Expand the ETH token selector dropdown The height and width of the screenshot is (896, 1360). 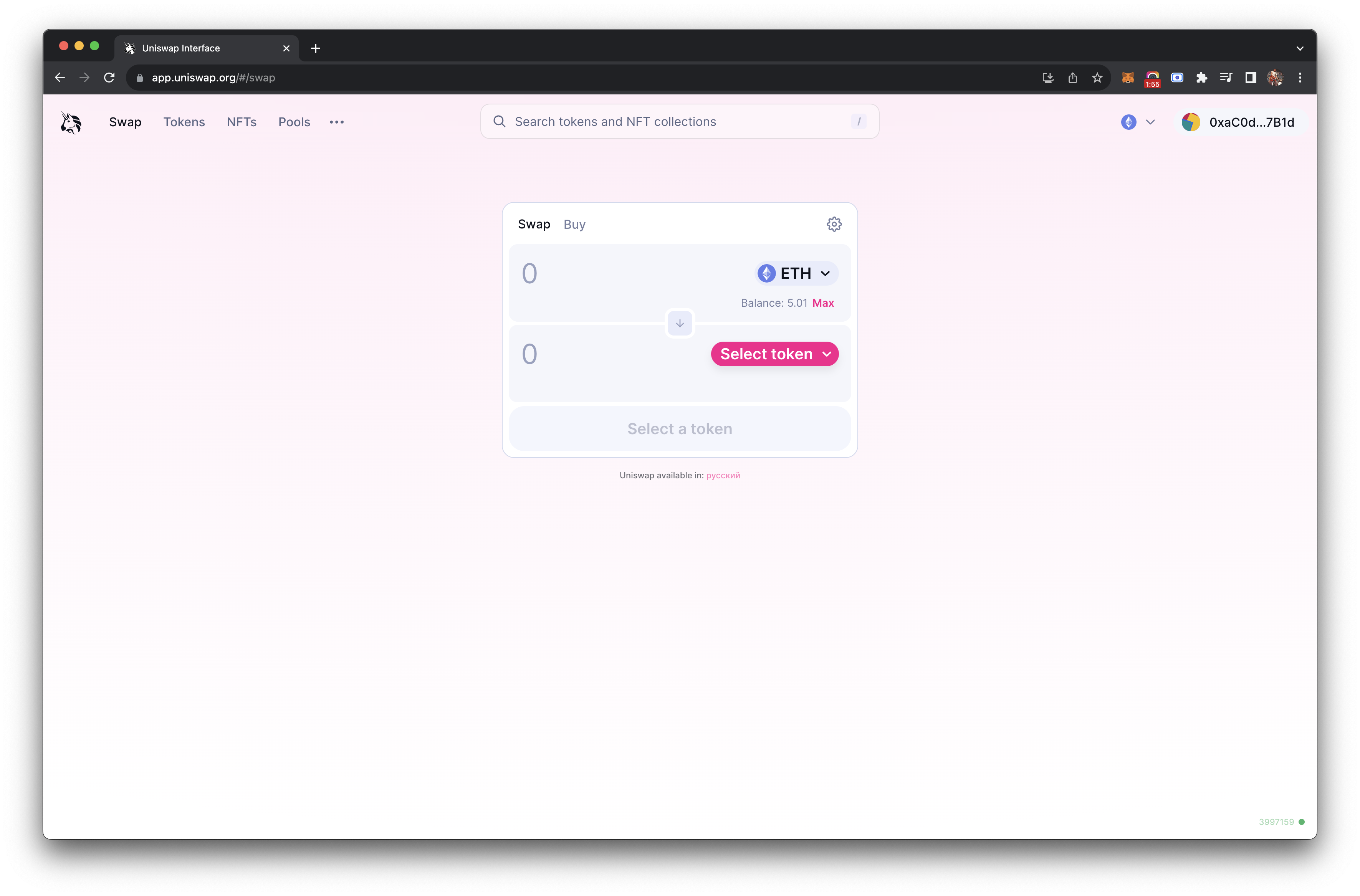pyautogui.click(x=793, y=273)
